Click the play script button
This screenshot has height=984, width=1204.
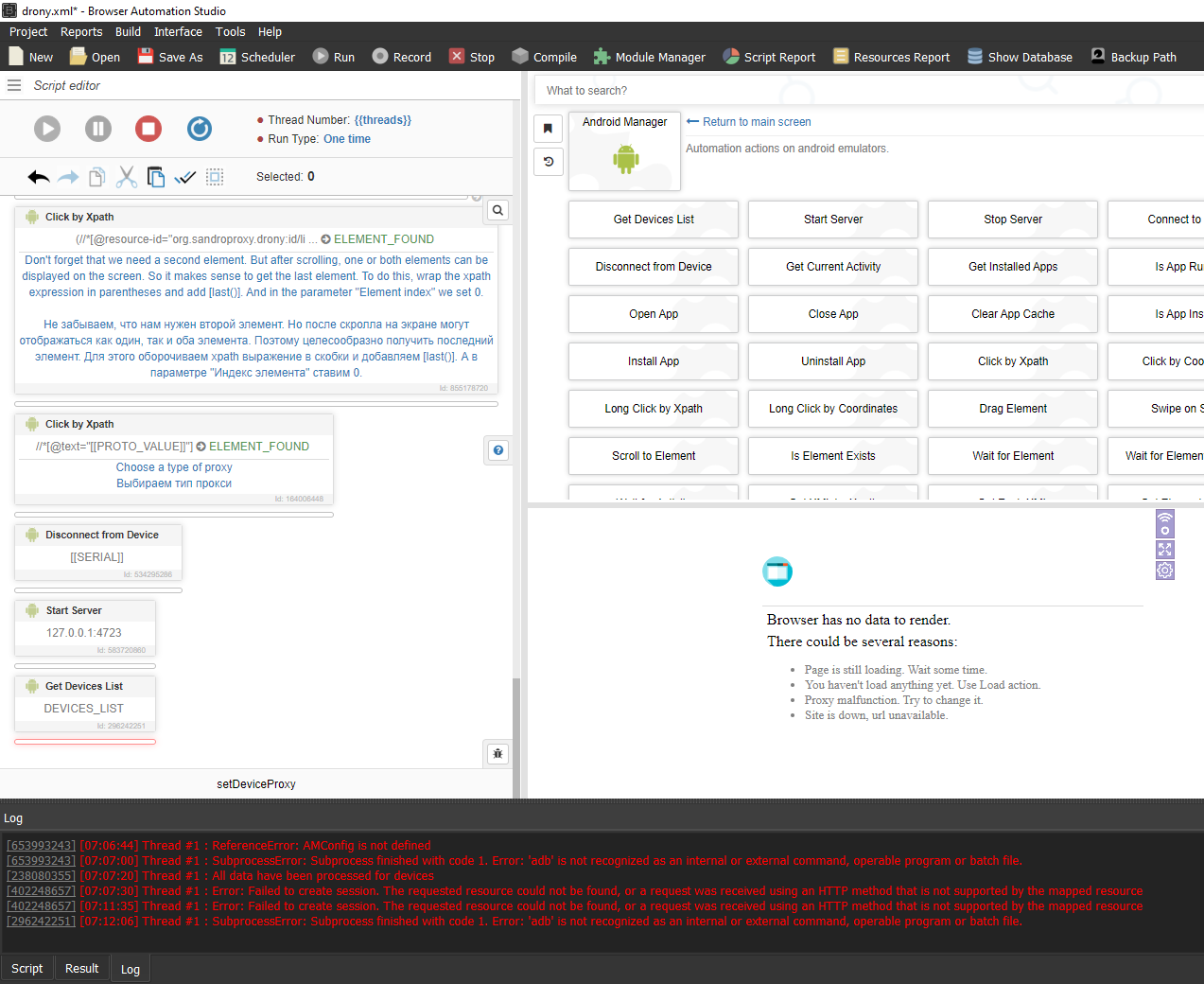point(47,129)
